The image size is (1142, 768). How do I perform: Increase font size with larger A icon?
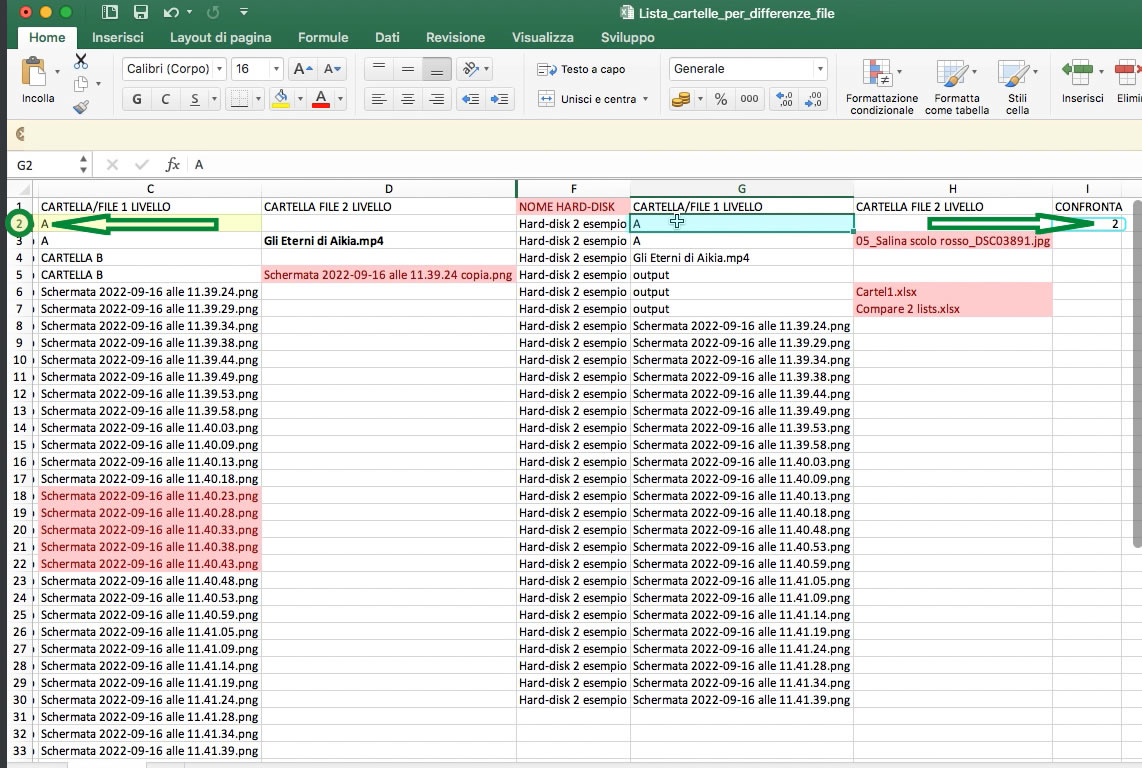pos(302,69)
